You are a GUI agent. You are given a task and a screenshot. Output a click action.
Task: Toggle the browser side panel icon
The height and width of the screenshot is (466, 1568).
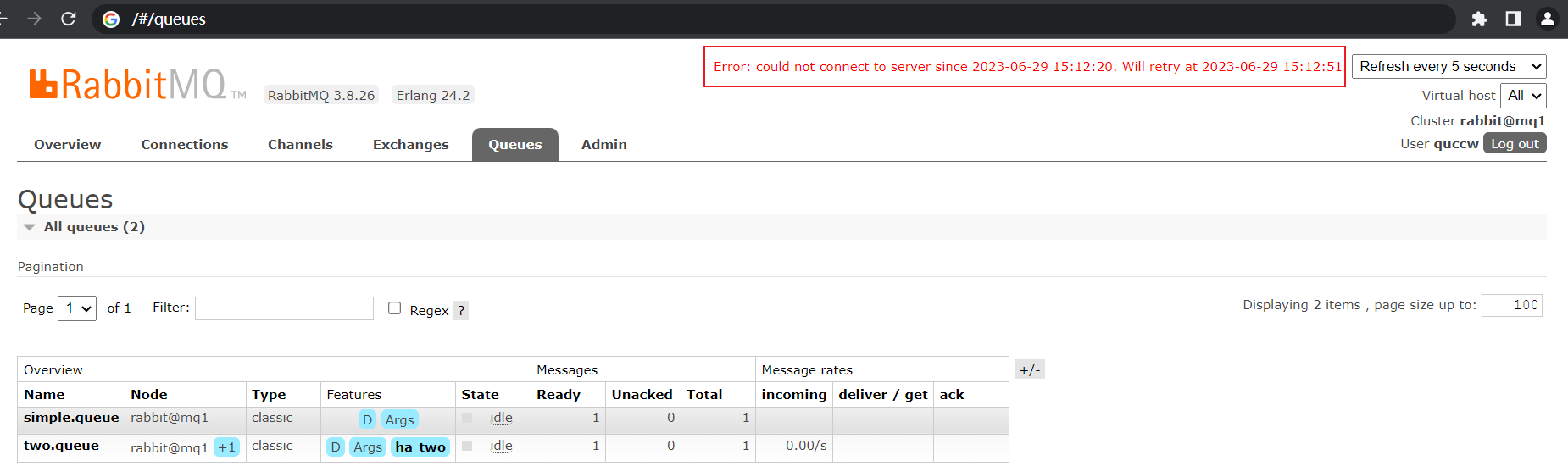click(1513, 19)
